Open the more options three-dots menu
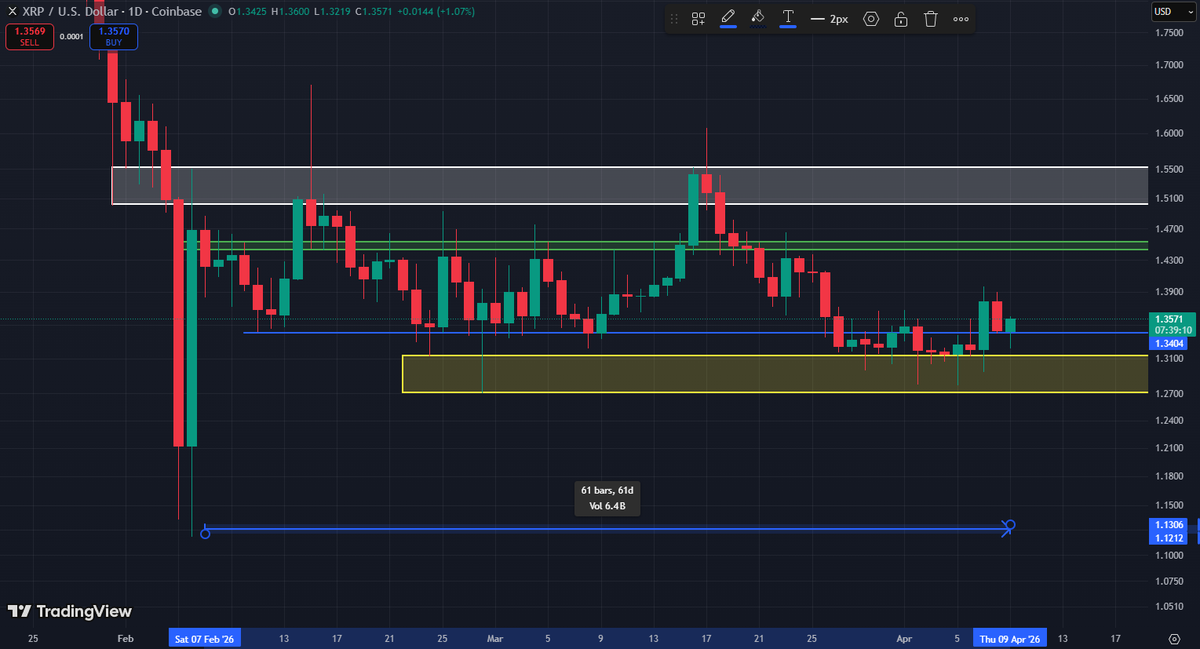This screenshot has width=1200, height=649. point(961,18)
